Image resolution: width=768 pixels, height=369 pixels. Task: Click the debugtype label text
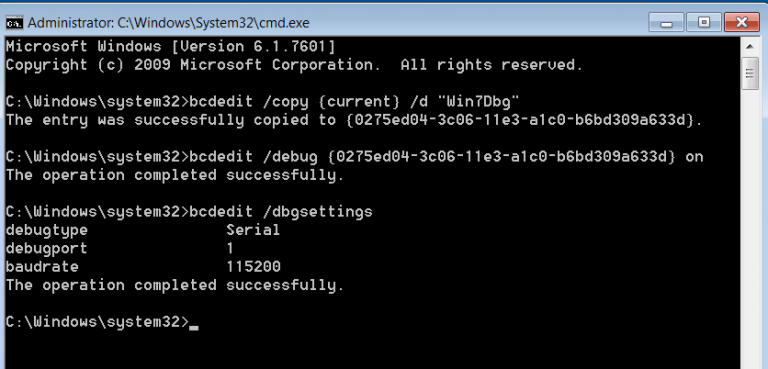point(47,230)
